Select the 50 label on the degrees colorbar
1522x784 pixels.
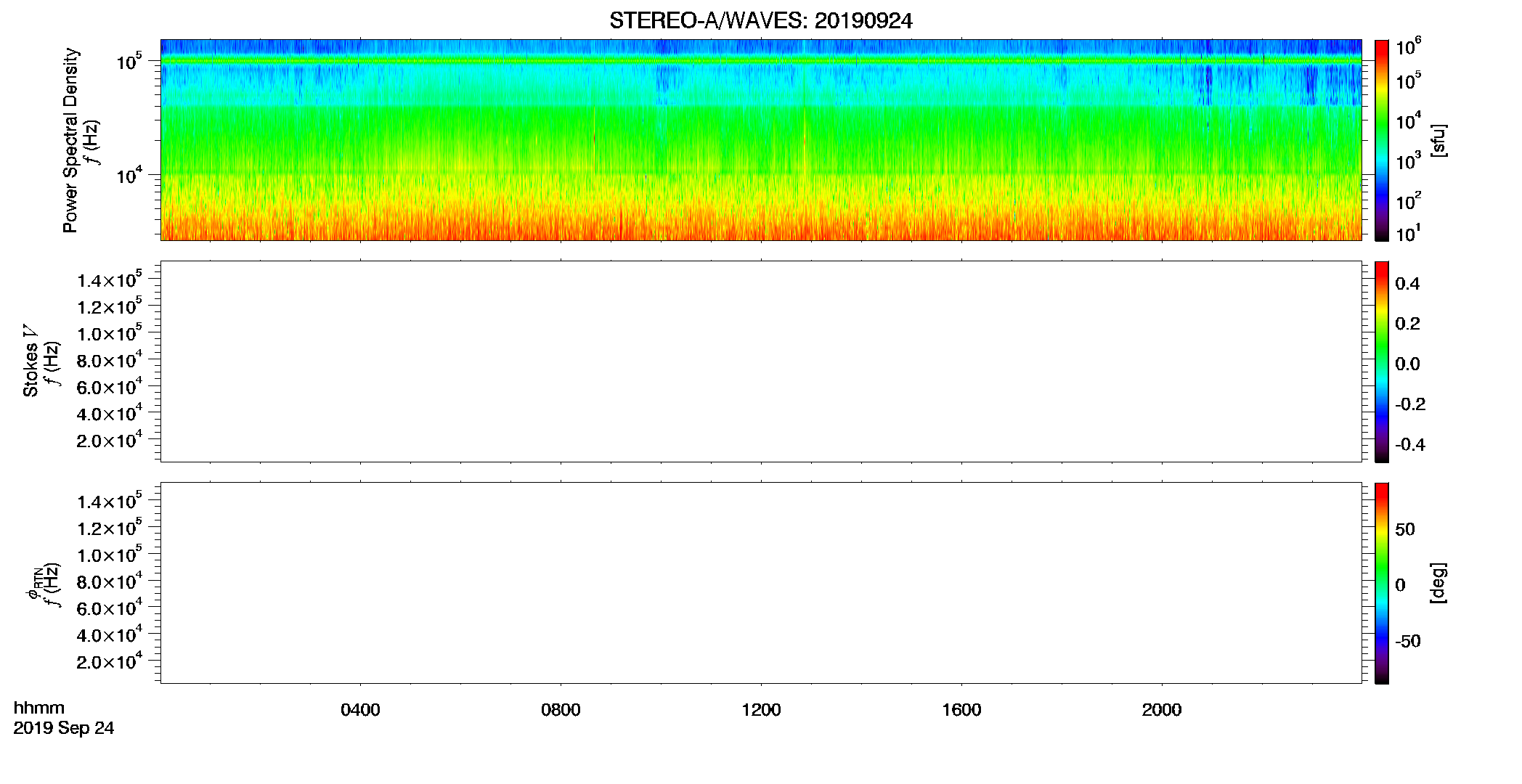click(x=1405, y=529)
